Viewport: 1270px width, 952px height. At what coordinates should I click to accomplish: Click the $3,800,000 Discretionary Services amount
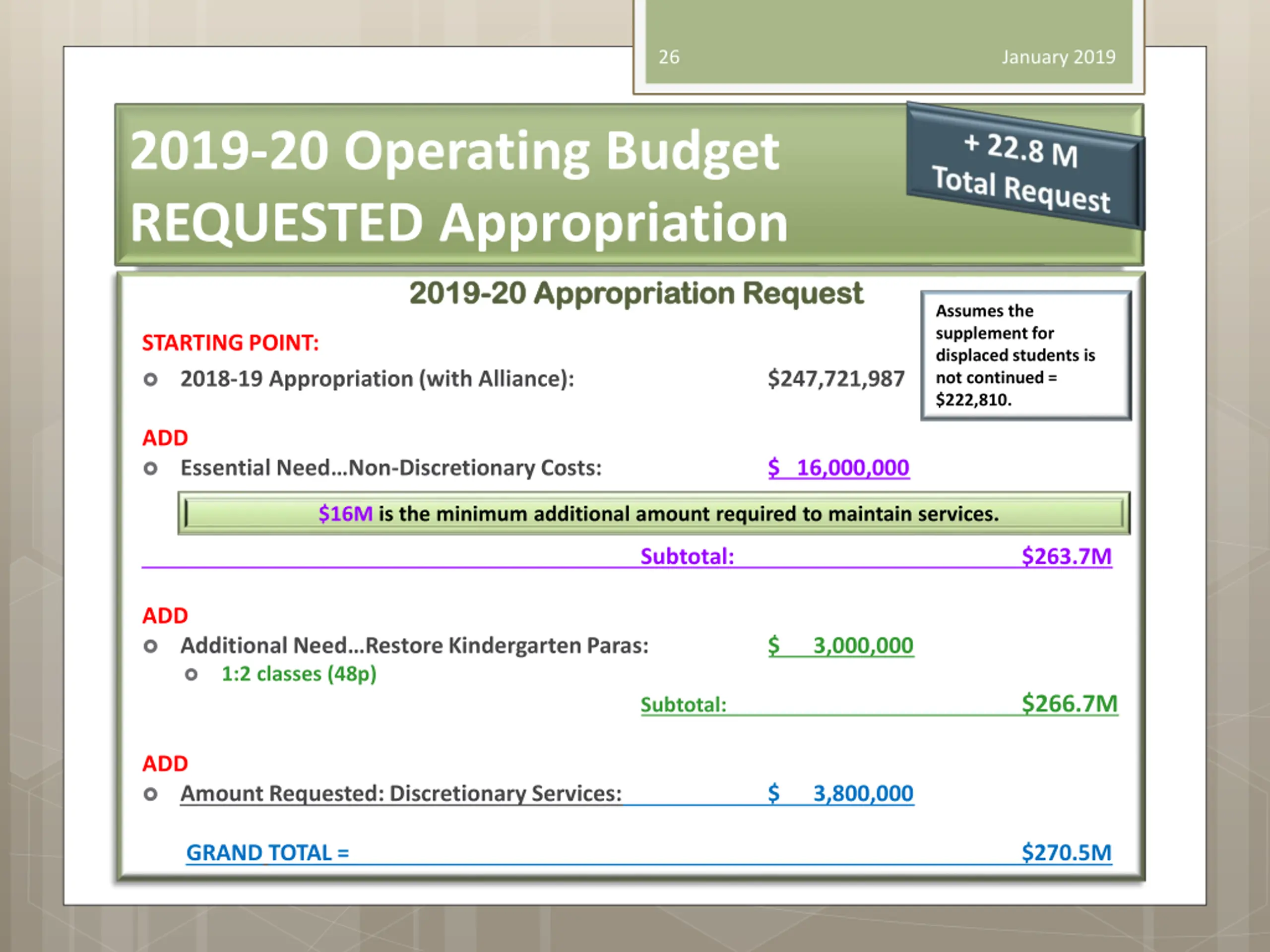pyautogui.click(x=841, y=793)
